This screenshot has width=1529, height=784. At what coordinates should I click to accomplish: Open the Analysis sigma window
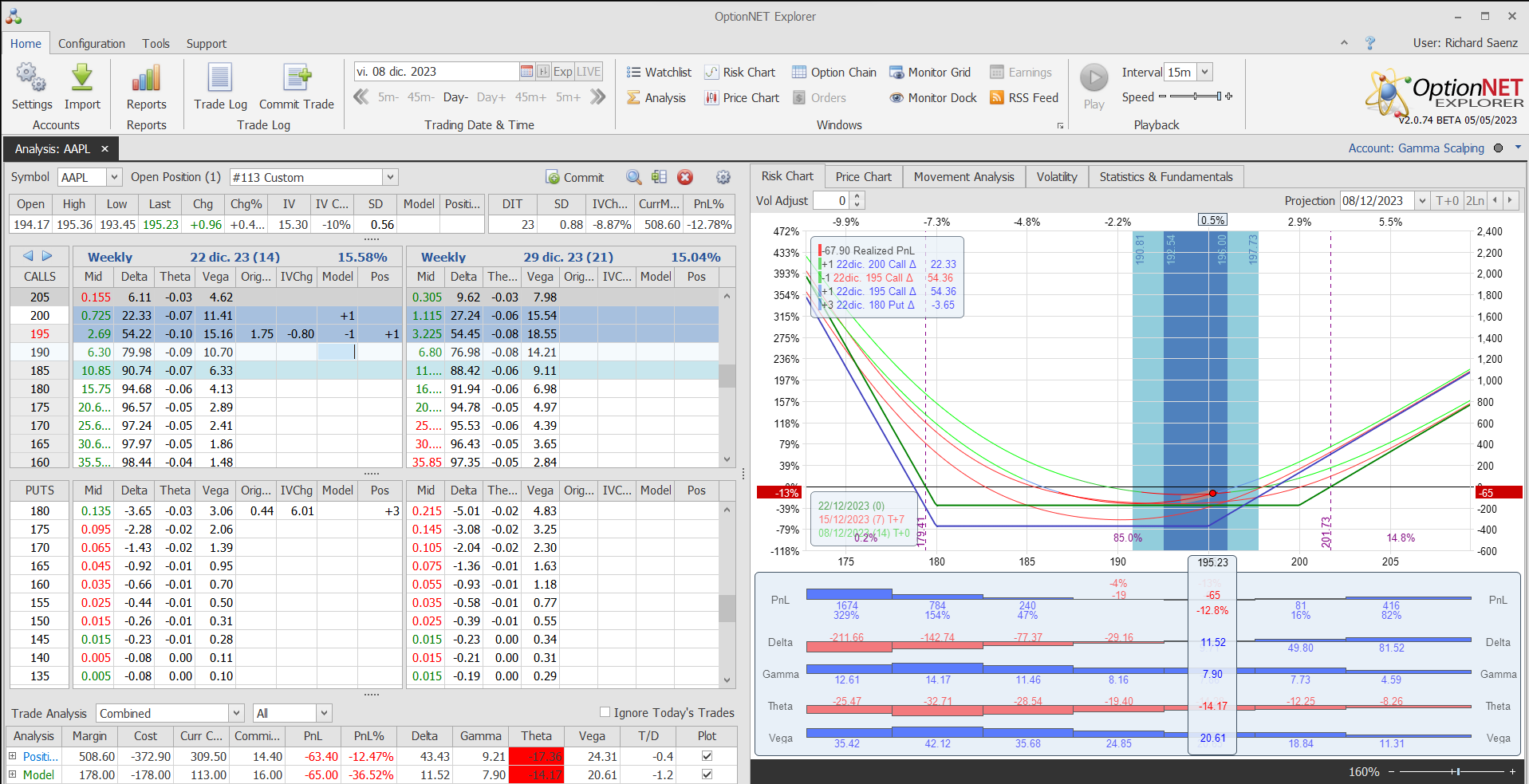[656, 98]
